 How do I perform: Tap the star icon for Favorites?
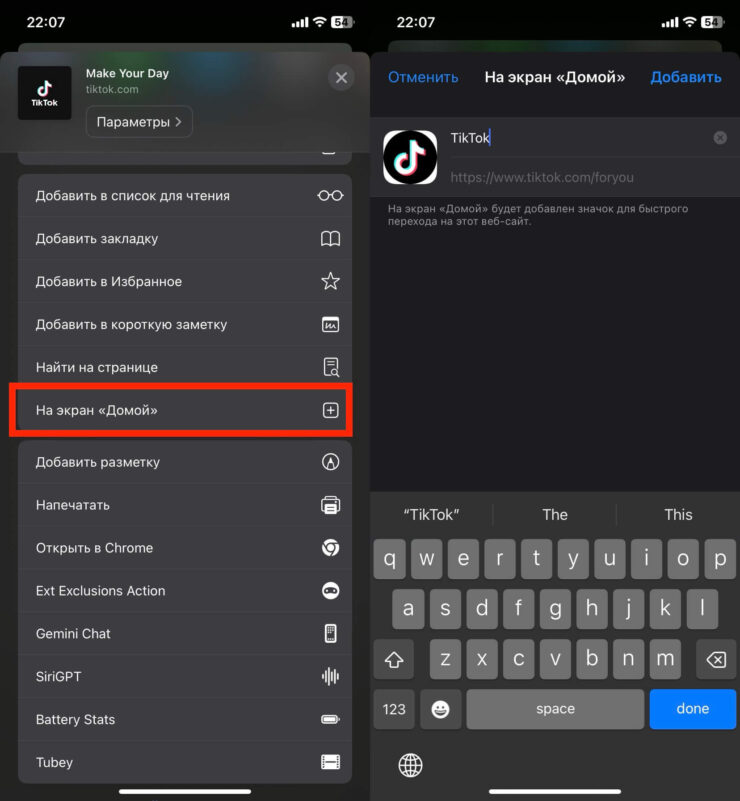(330, 282)
